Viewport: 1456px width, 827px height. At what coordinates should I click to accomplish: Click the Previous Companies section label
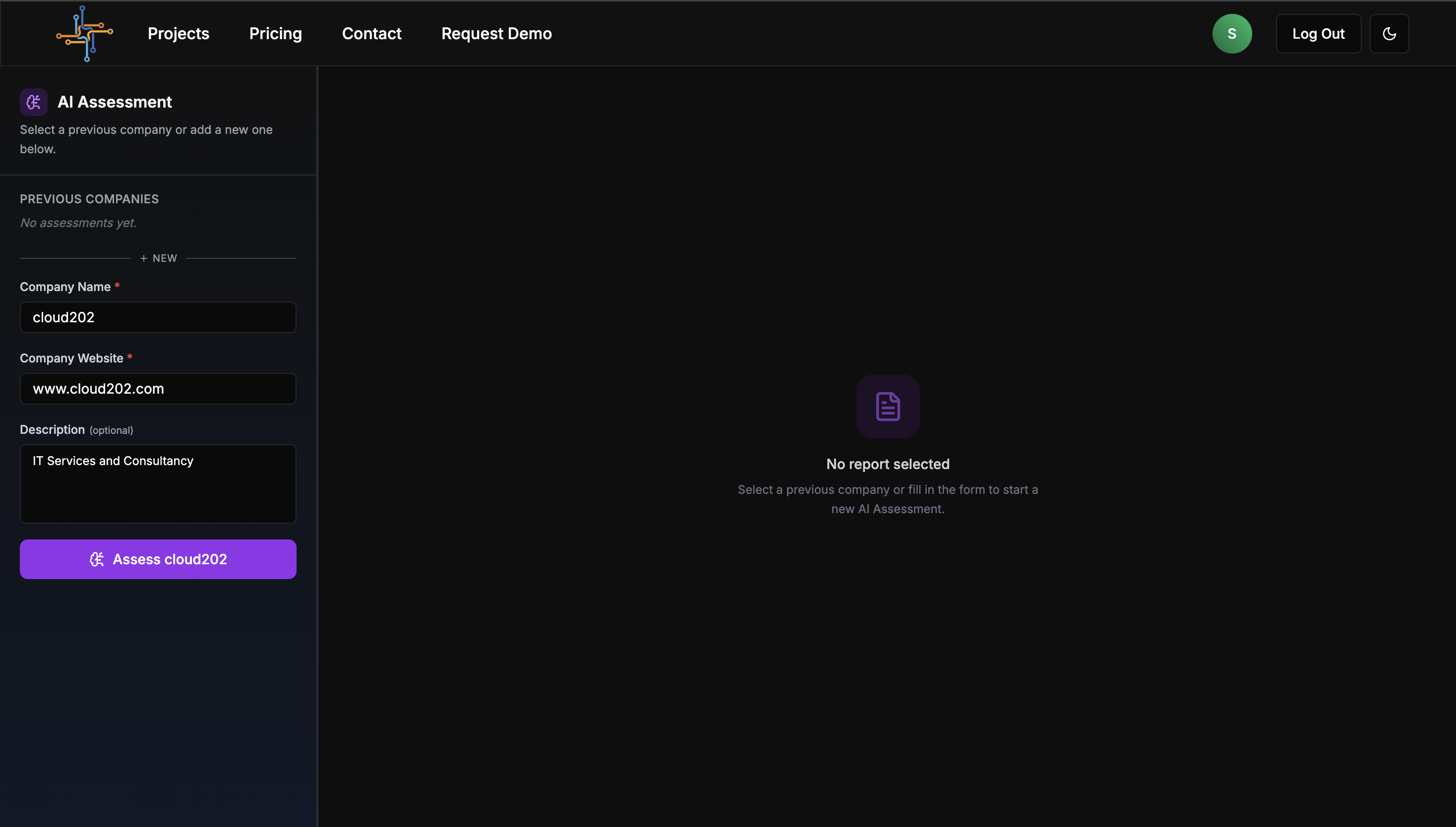click(89, 199)
